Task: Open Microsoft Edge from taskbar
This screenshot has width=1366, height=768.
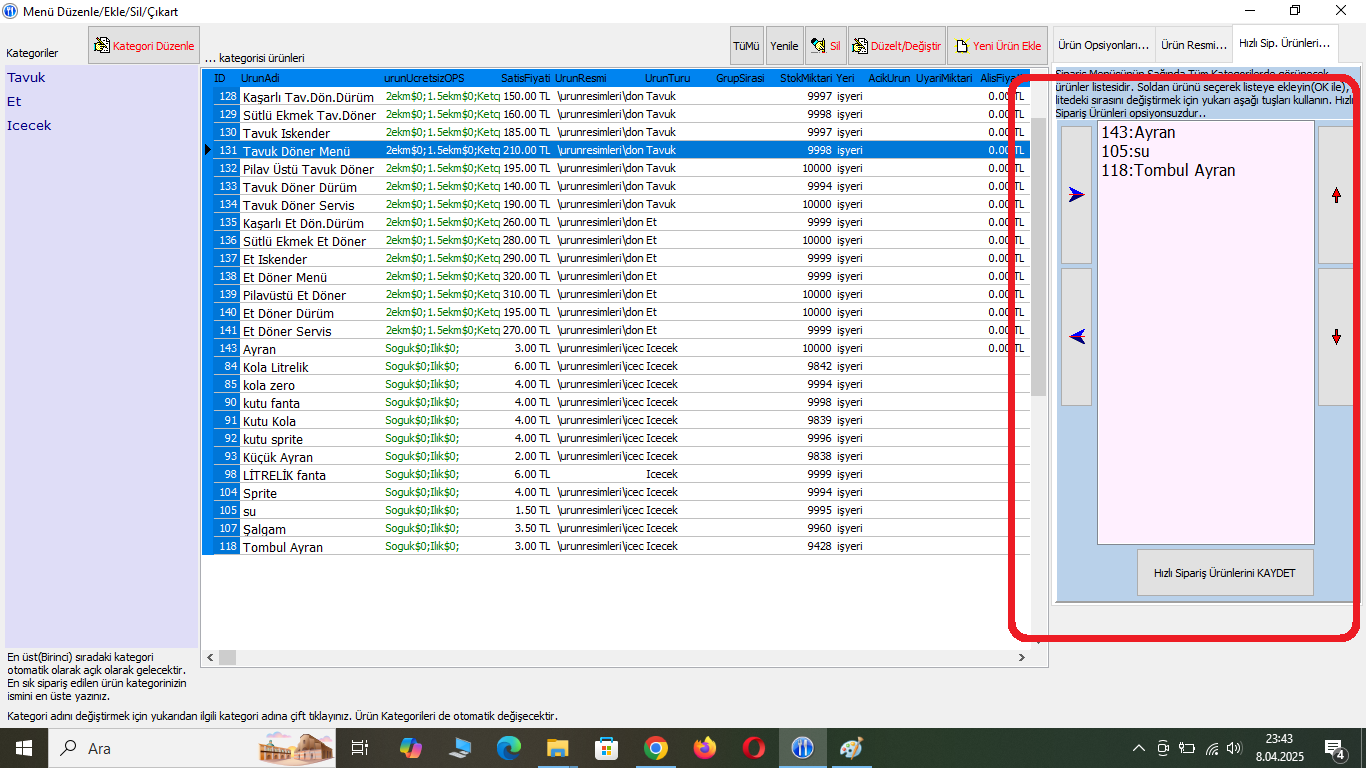Action: pos(509,748)
